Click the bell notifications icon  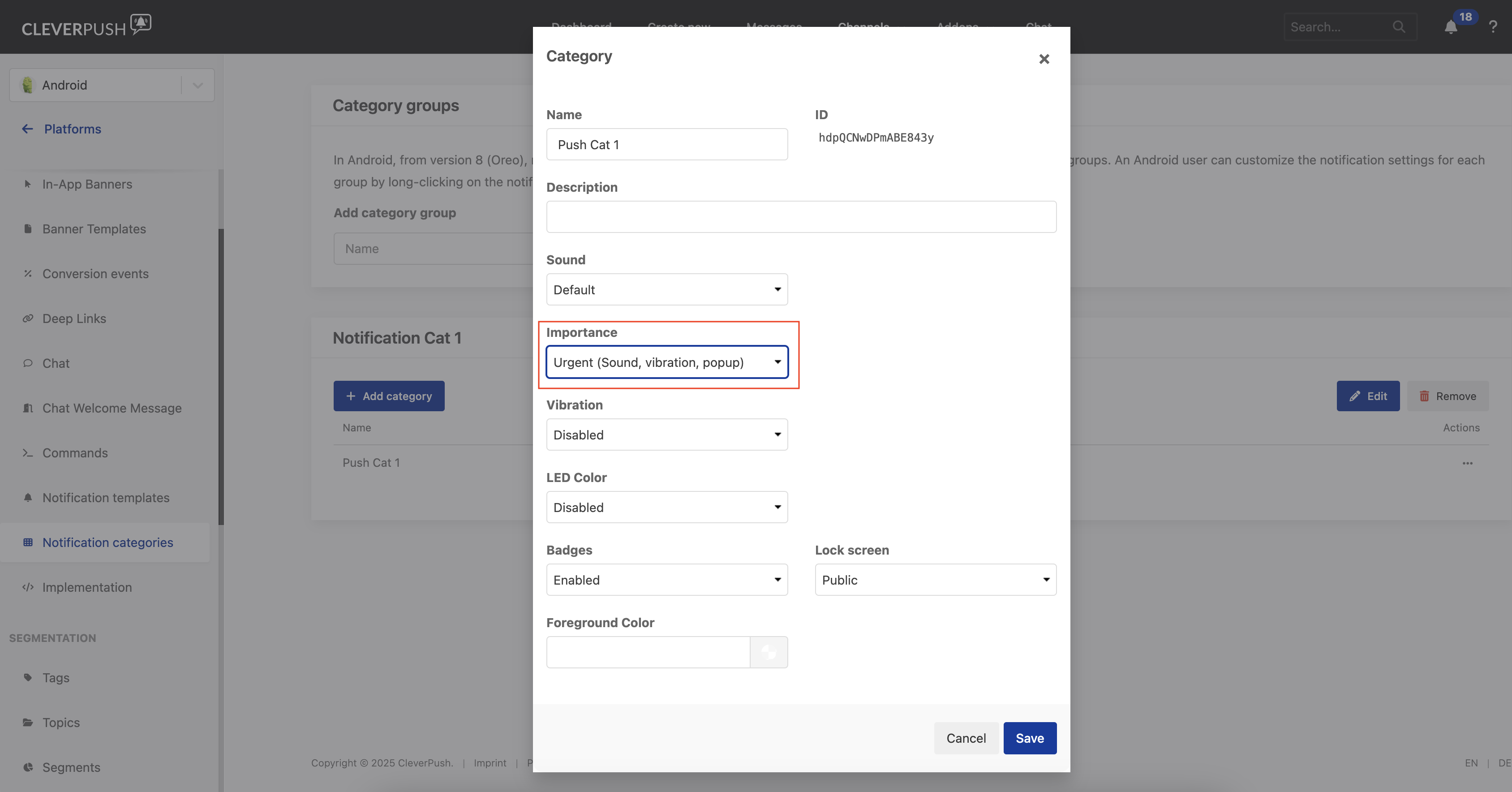point(1451,27)
